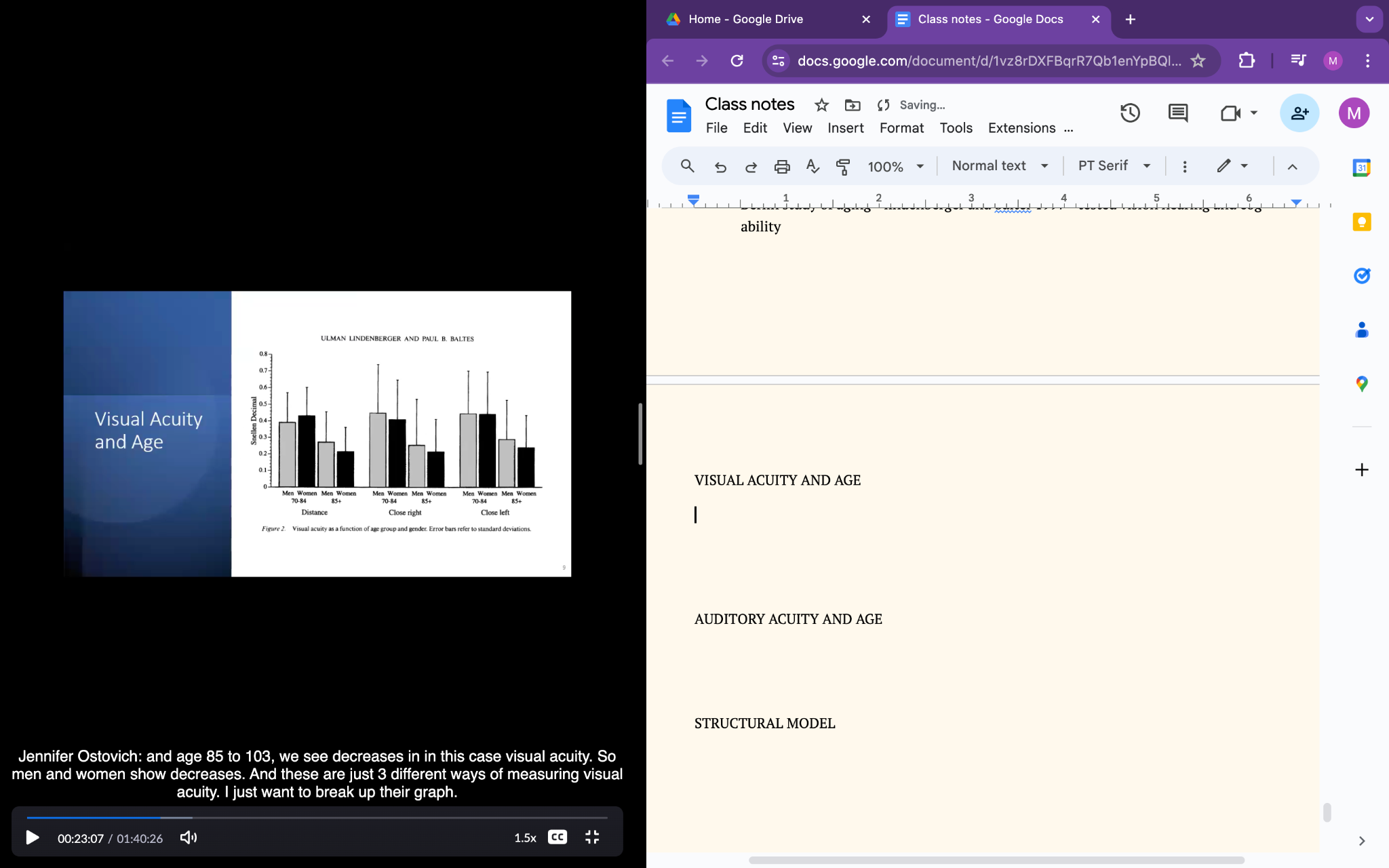Open the Normal text style dropdown

[1000, 166]
